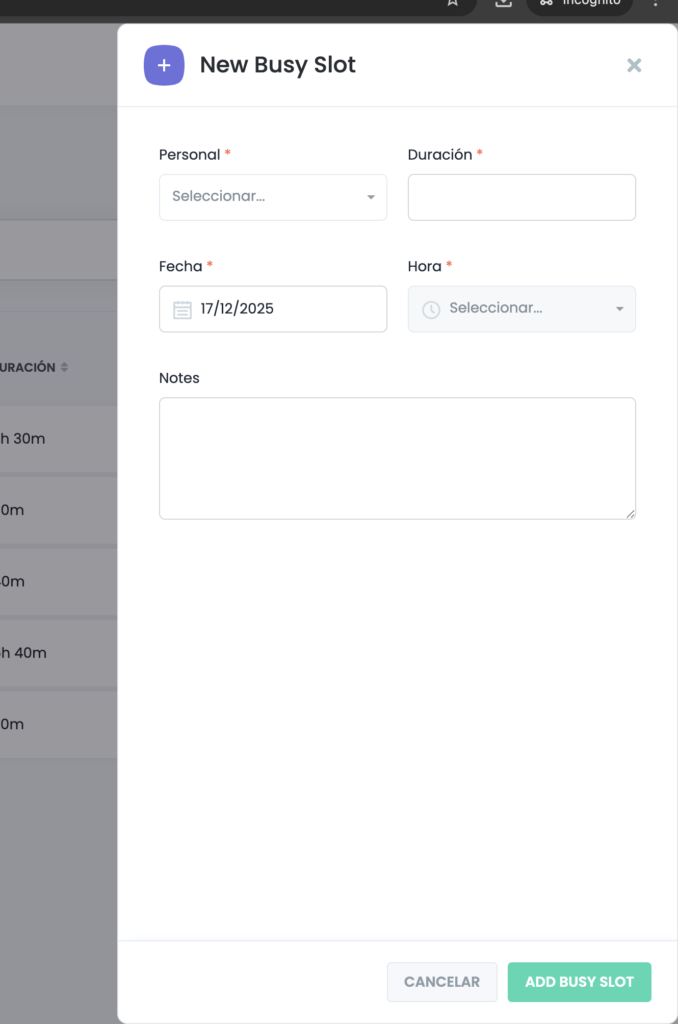Click the browser download icon

[503, 3]
